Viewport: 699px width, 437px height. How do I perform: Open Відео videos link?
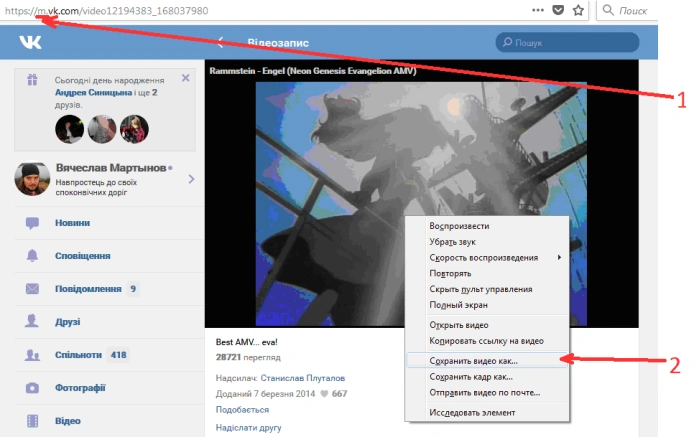[x=68, y=421]
